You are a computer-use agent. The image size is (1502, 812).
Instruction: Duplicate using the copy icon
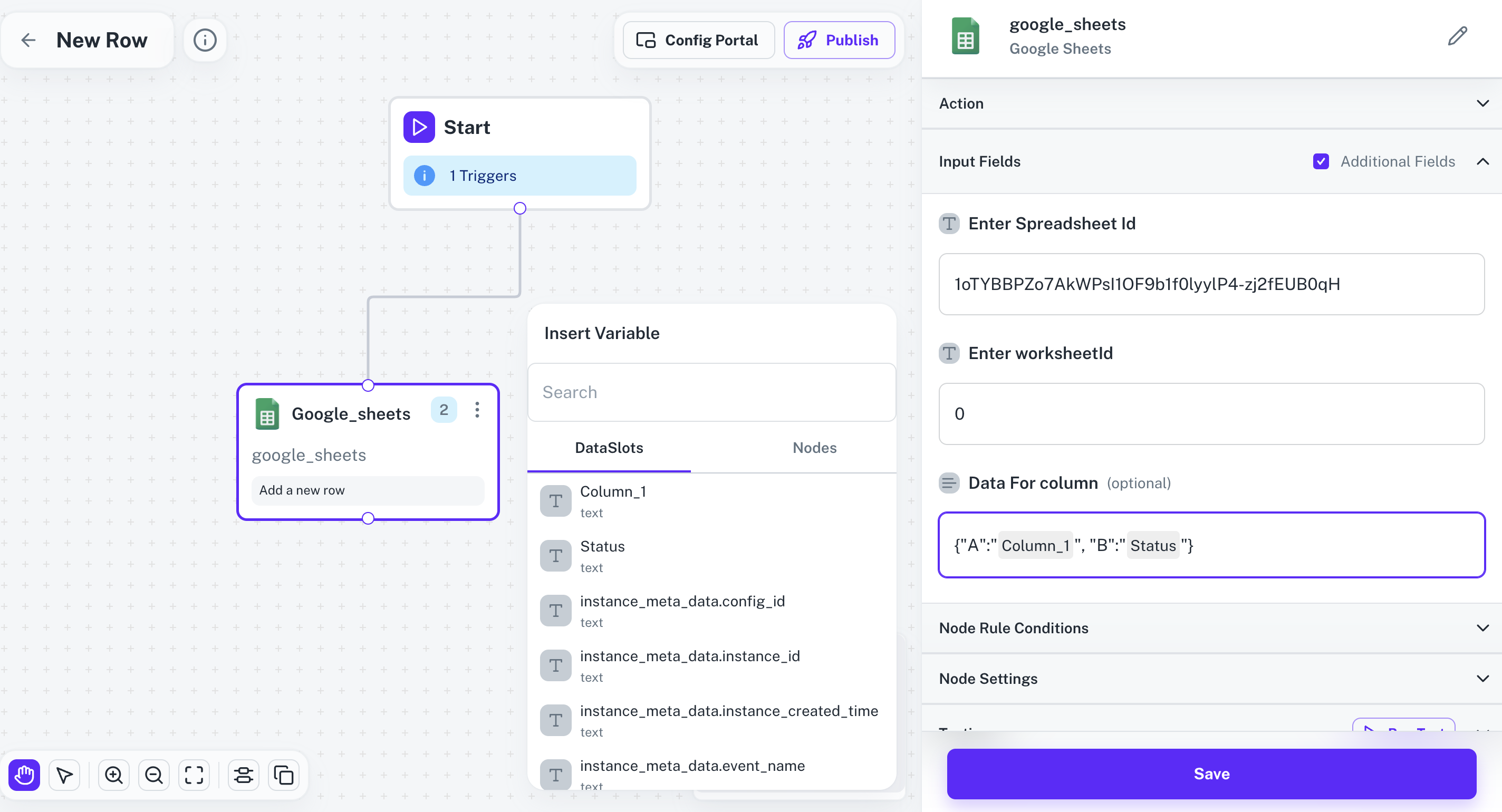(283, 775)
